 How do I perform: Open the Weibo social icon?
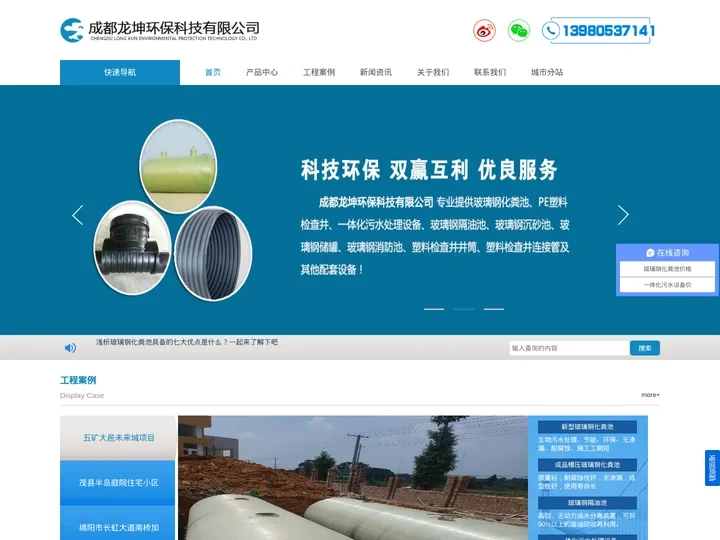click(x=484, y=31)
